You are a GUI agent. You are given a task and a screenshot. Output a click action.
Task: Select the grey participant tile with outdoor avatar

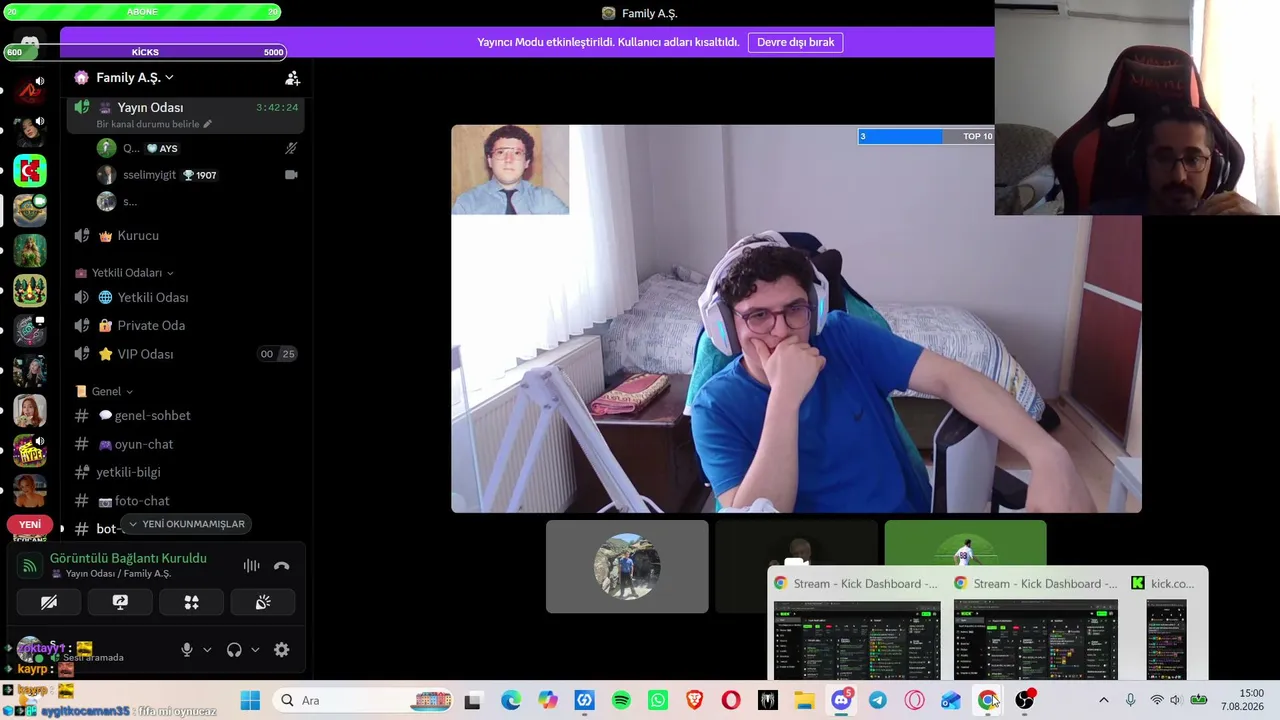[x=627, y=566]
